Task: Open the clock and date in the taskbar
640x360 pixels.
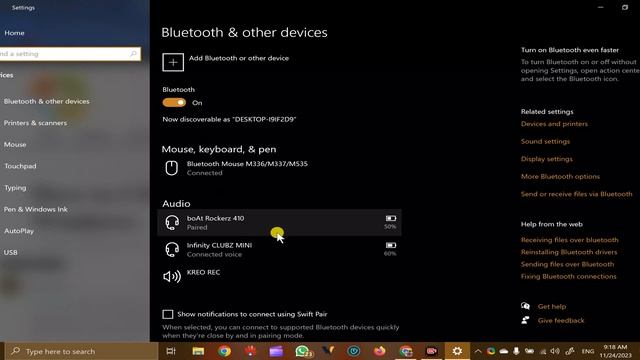Action: coord(616,351)
